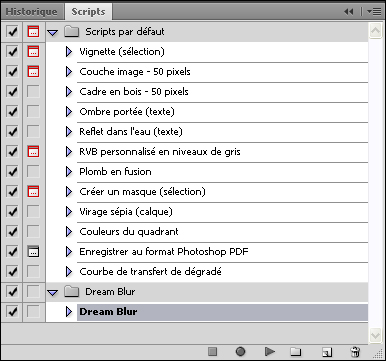386x361 pixels.
Task: Uncheck the checkbox for Virage sépia (calque)
Action: [x=12, y=212]
